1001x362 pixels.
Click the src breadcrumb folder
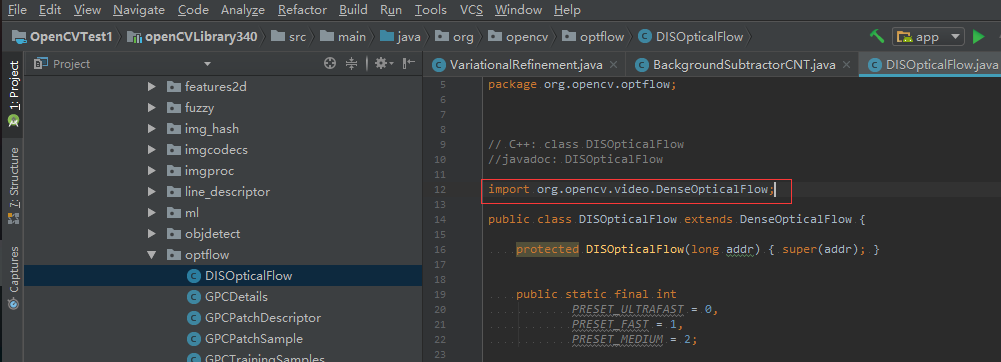289,37
